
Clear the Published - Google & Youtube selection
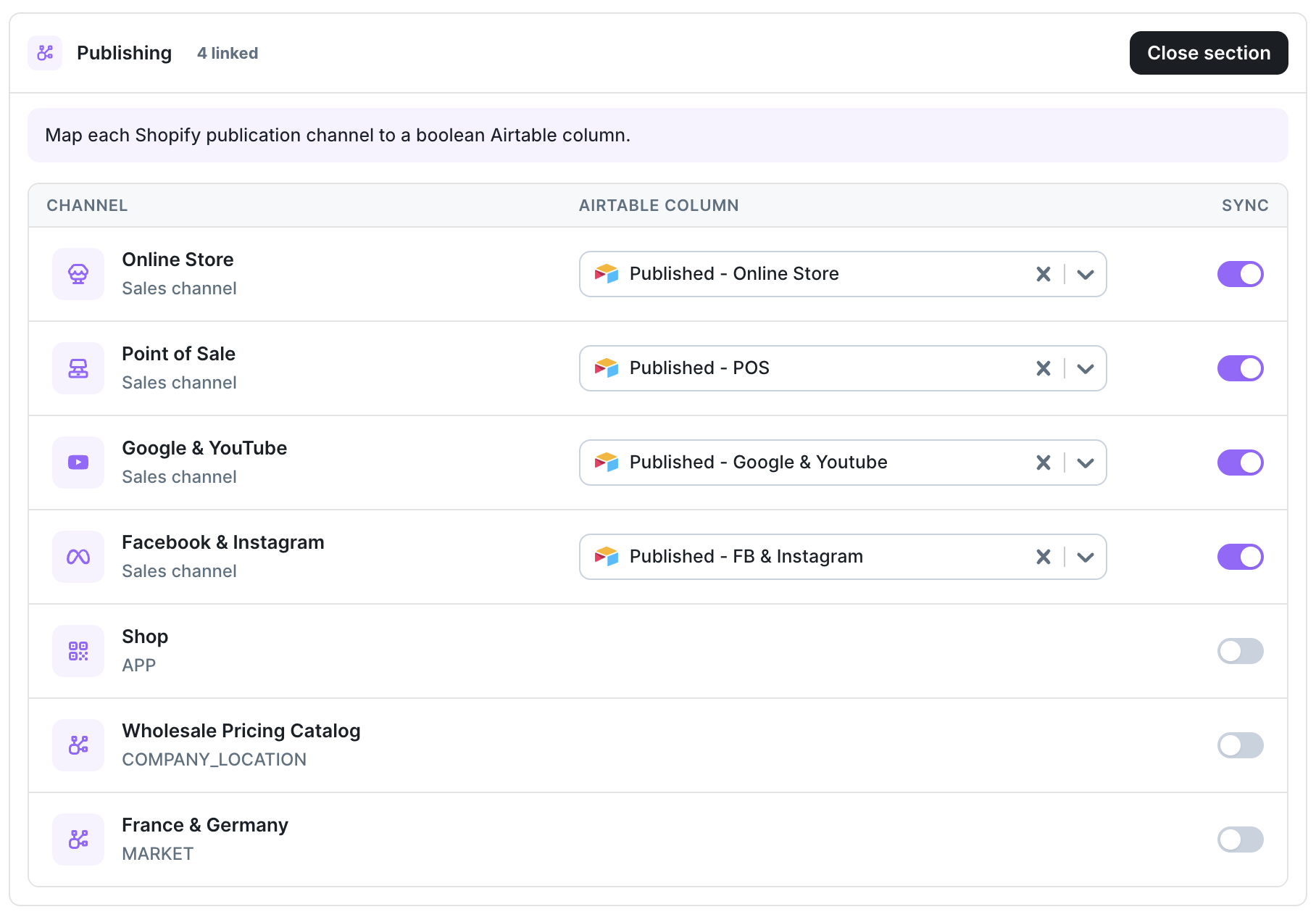(x=1044, y=463)
